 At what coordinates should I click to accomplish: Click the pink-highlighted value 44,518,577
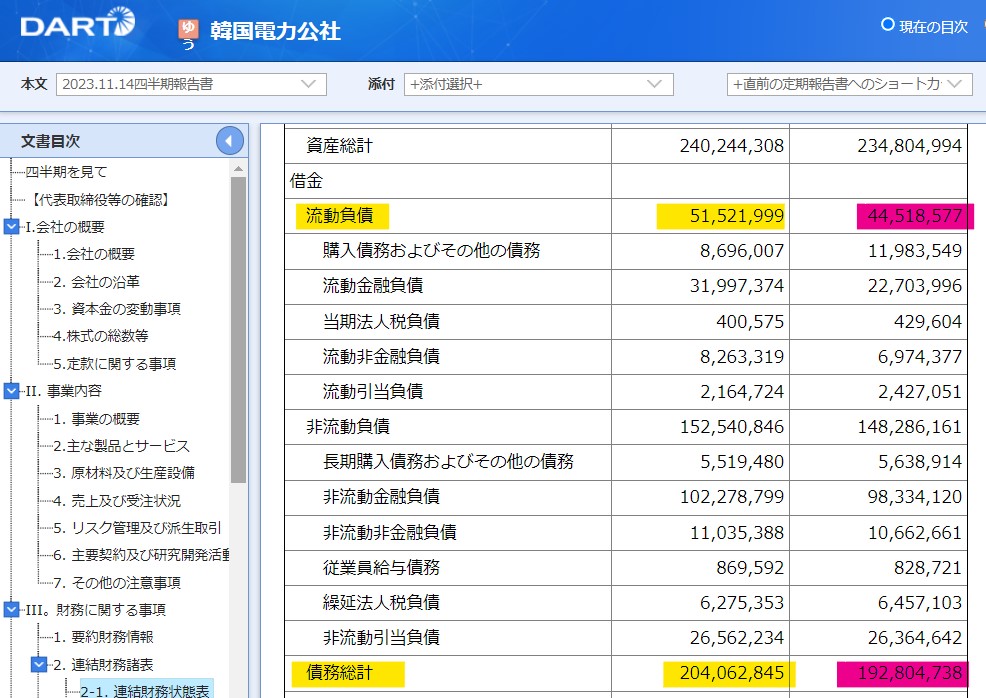(914, 216)
